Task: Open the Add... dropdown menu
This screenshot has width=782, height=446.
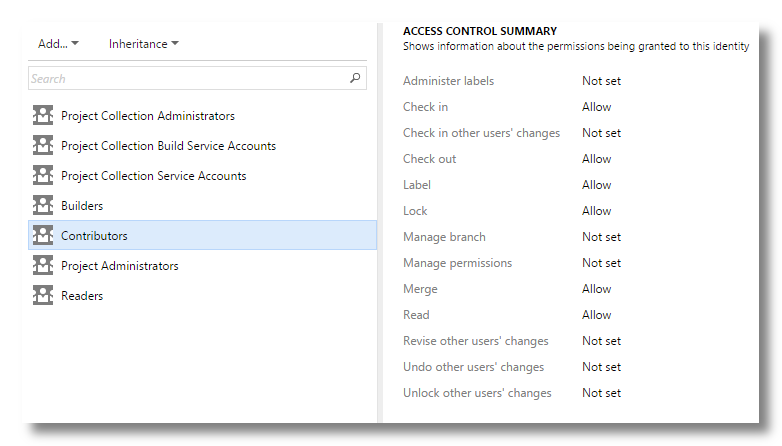Action: pyautogui.click(x=58, y=44)
